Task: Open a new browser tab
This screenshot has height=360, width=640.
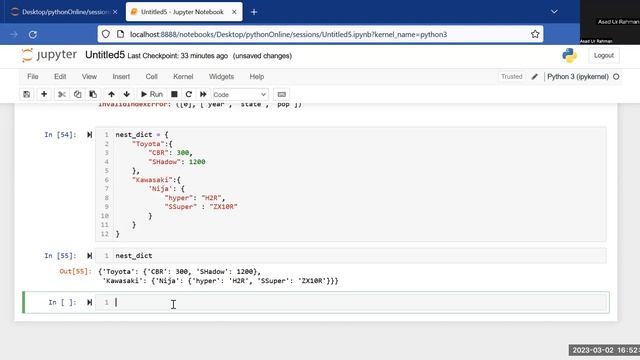Action: [x=254, y=12]
